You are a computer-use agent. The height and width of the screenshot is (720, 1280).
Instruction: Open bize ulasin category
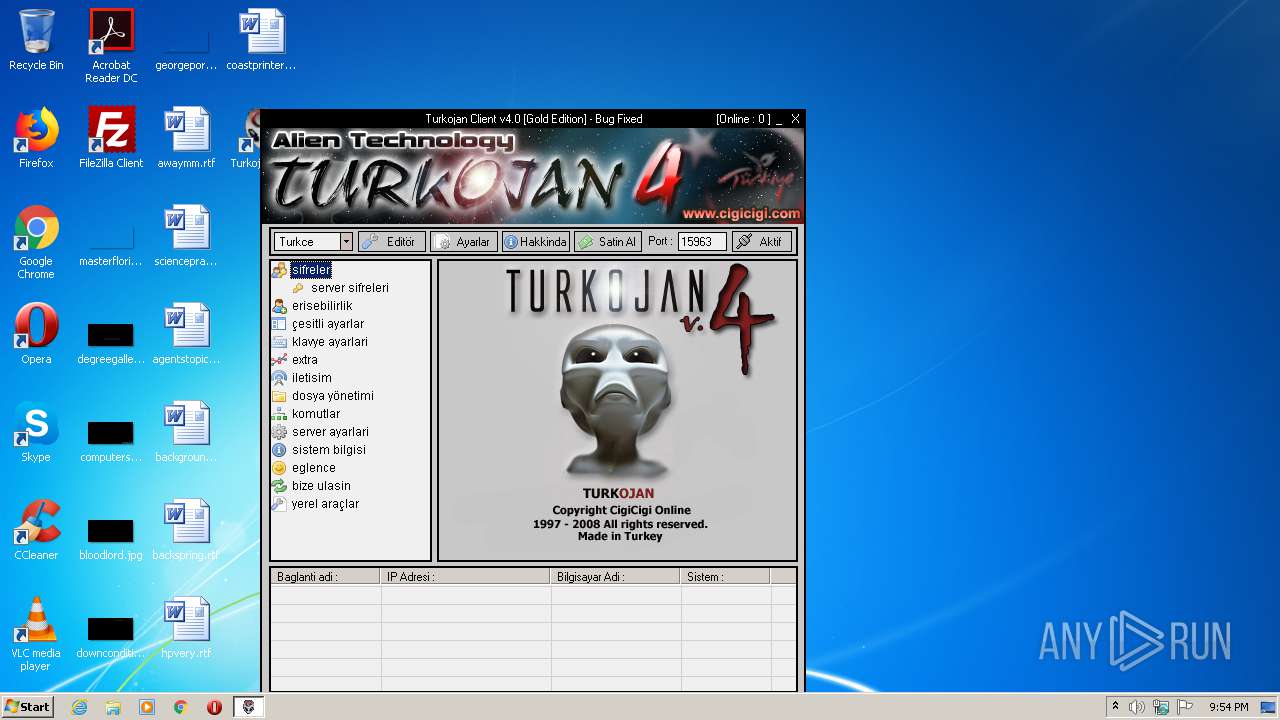321,486
